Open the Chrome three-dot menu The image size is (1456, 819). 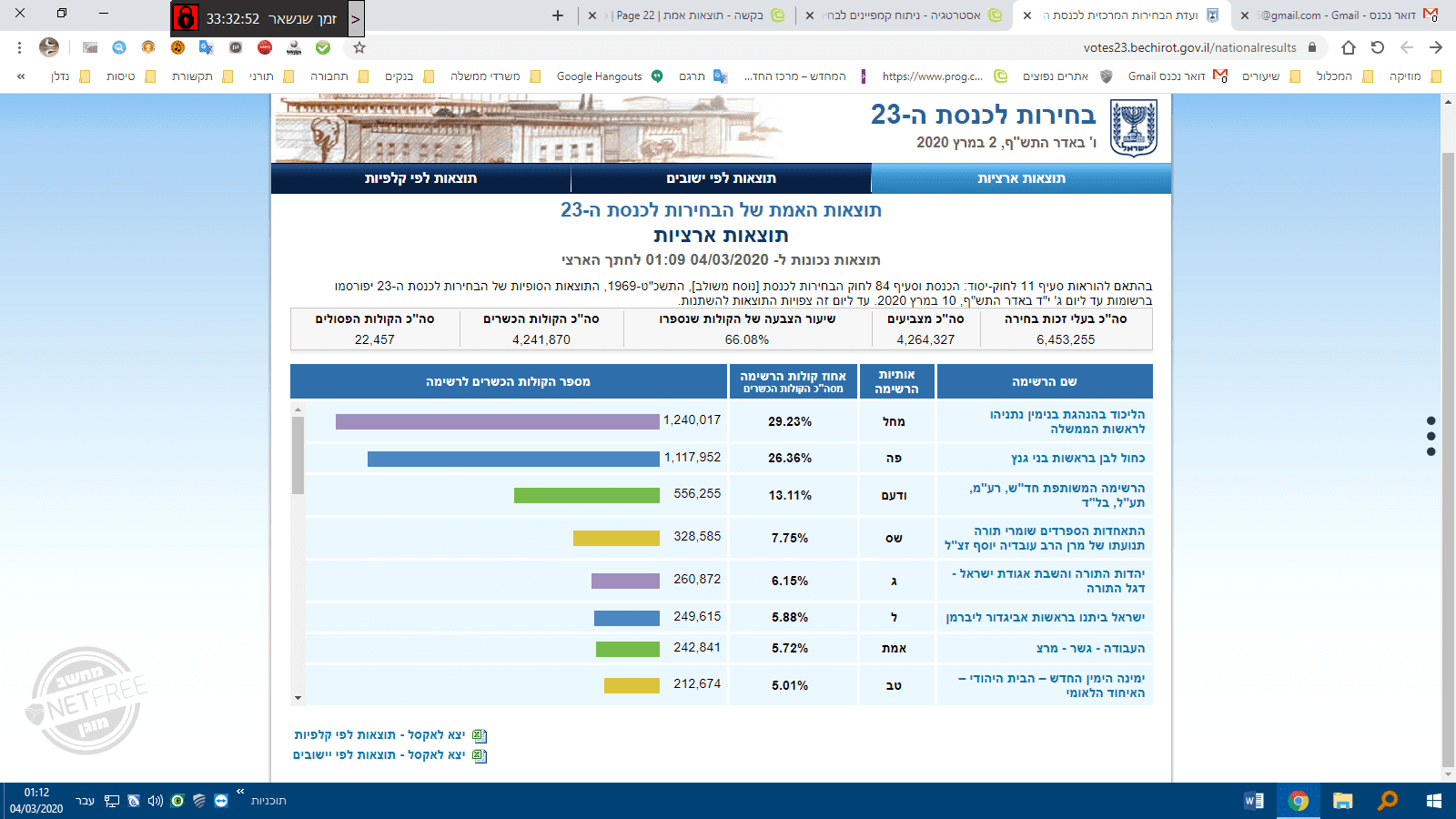coord(20,47)
